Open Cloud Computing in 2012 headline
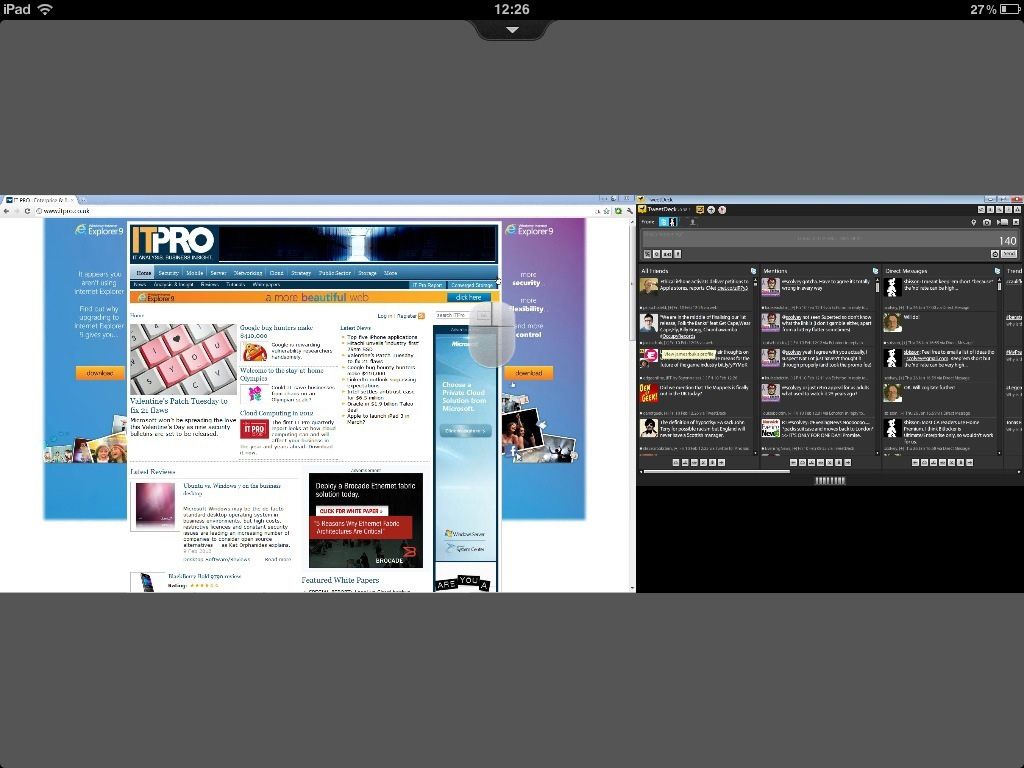1024x768 pixels. click(x=276, y=413)
